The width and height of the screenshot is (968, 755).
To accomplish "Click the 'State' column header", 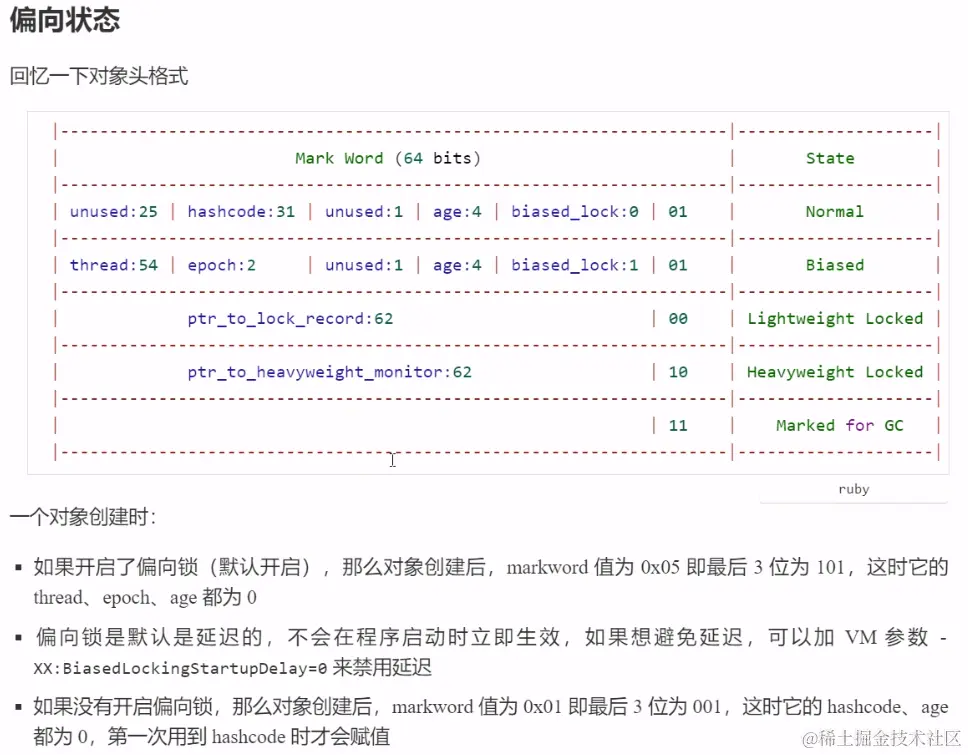I will click(x=830, y=159).
